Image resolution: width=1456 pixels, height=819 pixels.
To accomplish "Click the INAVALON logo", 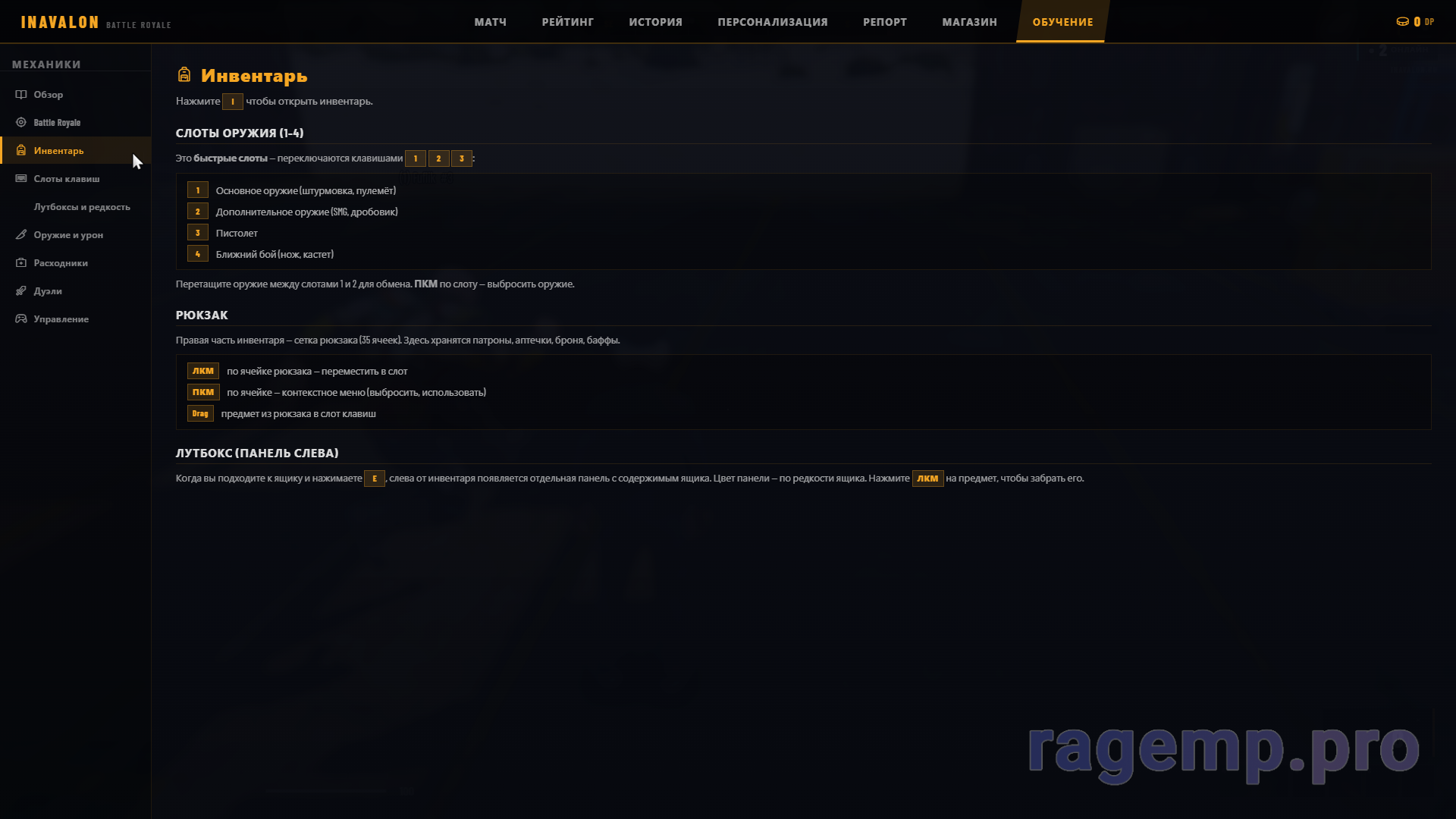I will [60, 23].
